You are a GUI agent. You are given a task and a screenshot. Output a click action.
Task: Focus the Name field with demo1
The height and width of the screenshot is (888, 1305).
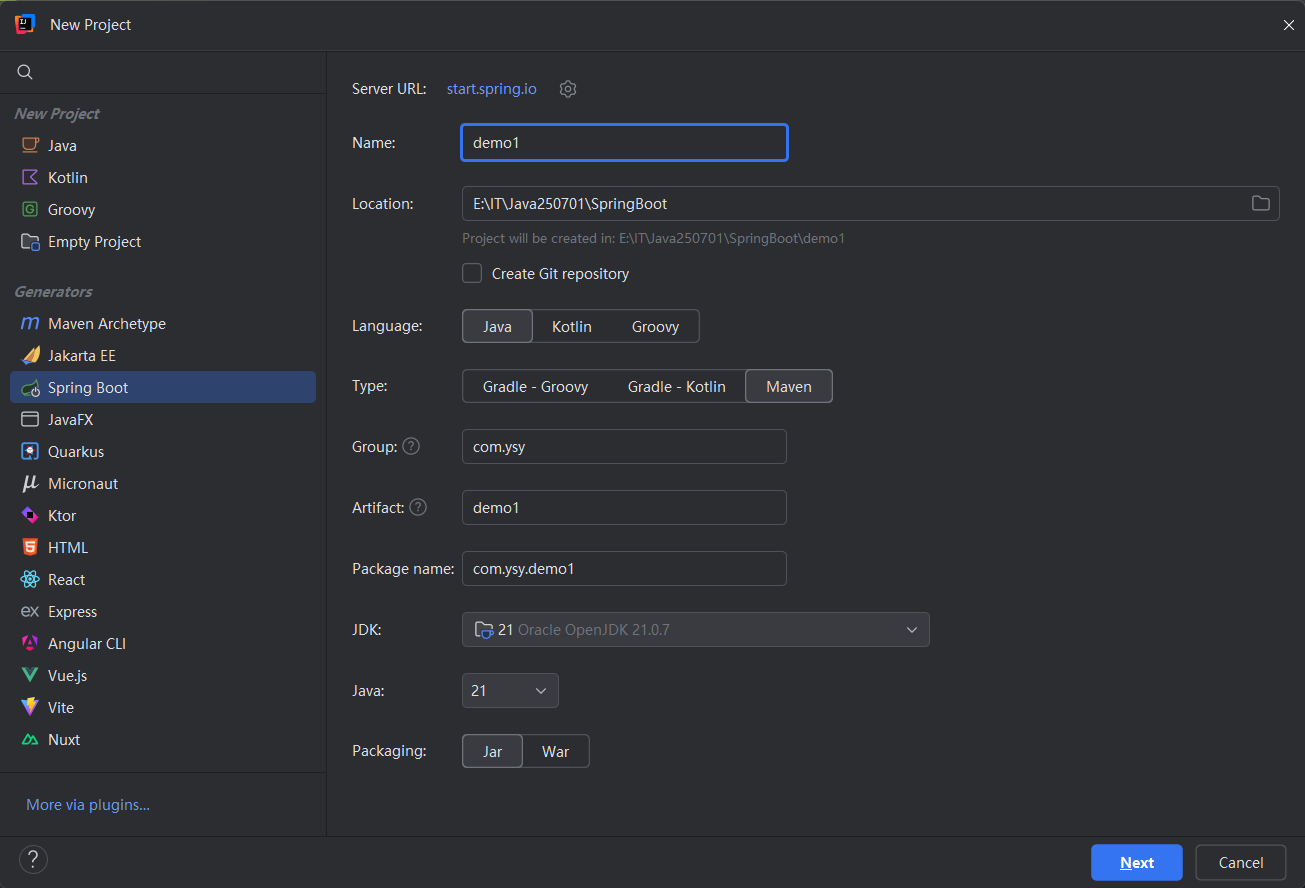pos(625,142)
